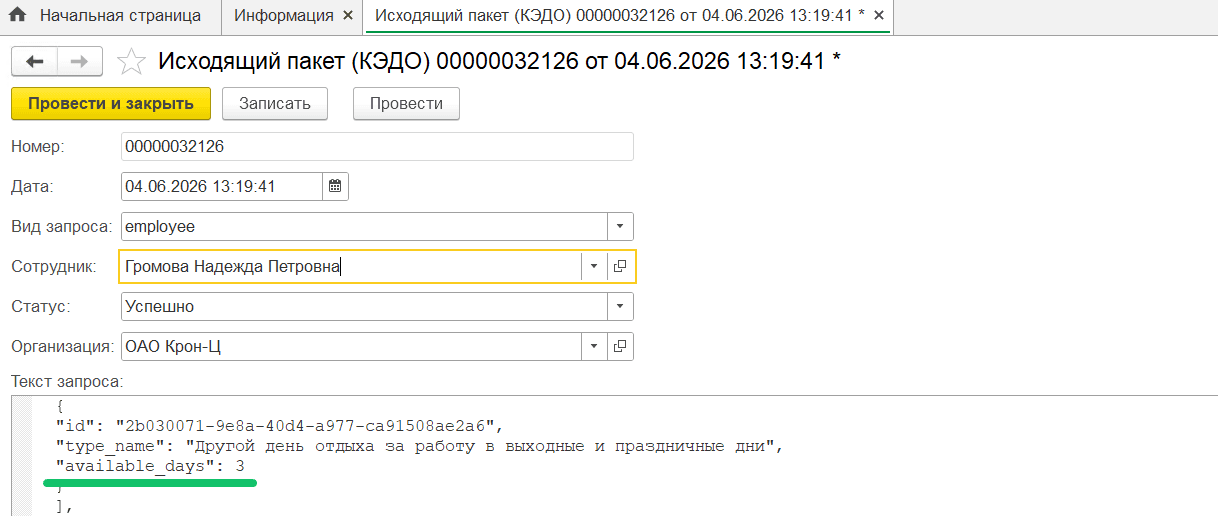The width and height of the screenshot is (1218, 516).
Task: Focus the Номер input field
Action: [x=377, y=146]
